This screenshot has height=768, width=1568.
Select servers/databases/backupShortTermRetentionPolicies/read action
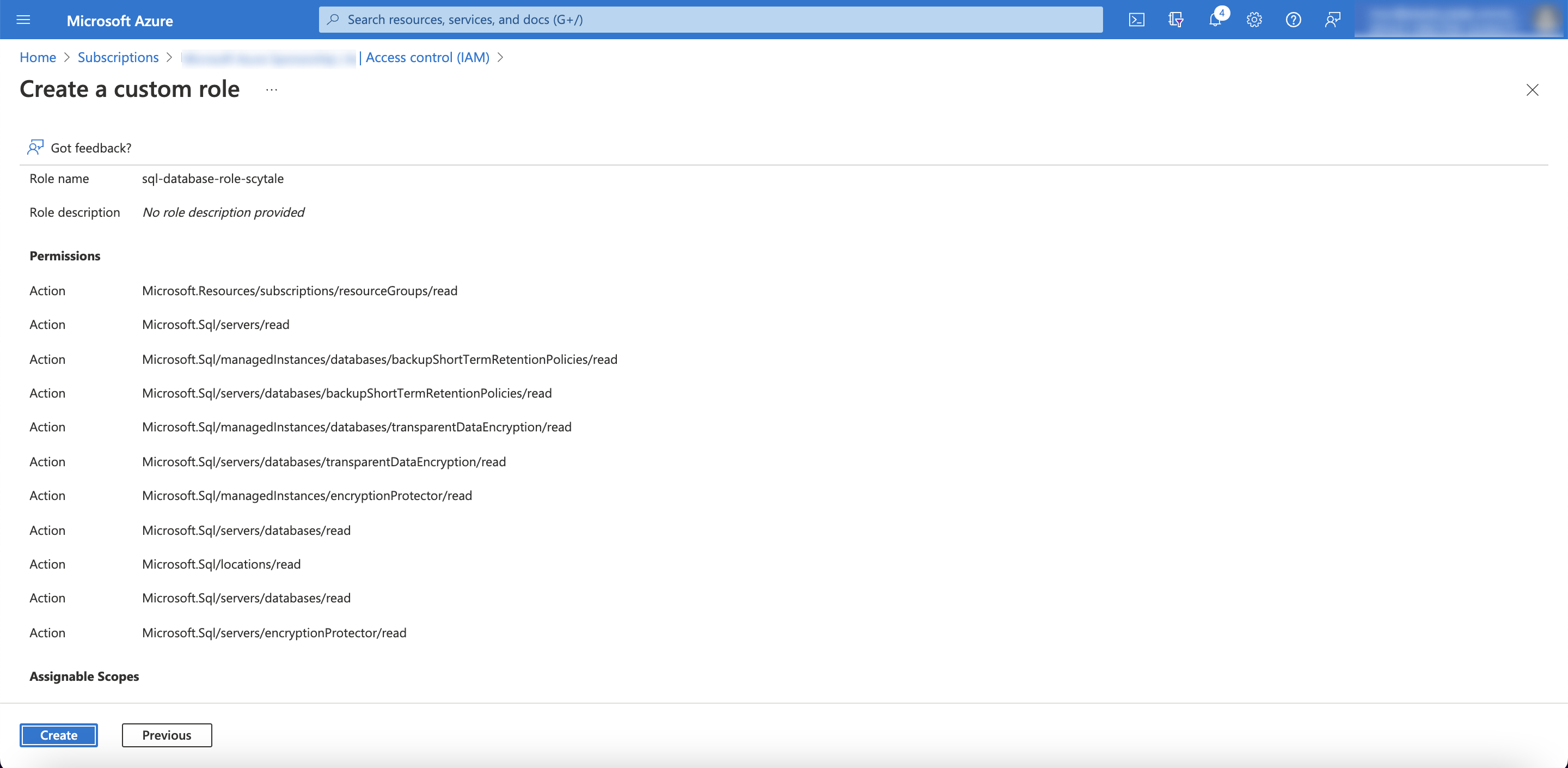347,393
